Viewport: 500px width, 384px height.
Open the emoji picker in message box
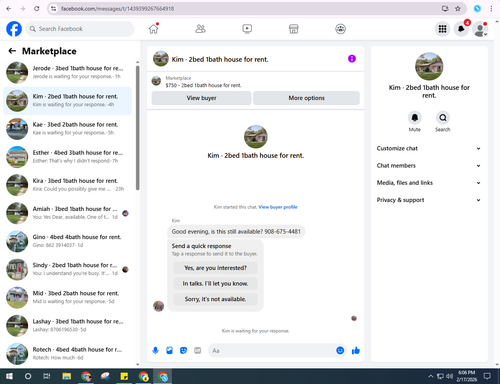pyautogui.click(x=340, y=350)
